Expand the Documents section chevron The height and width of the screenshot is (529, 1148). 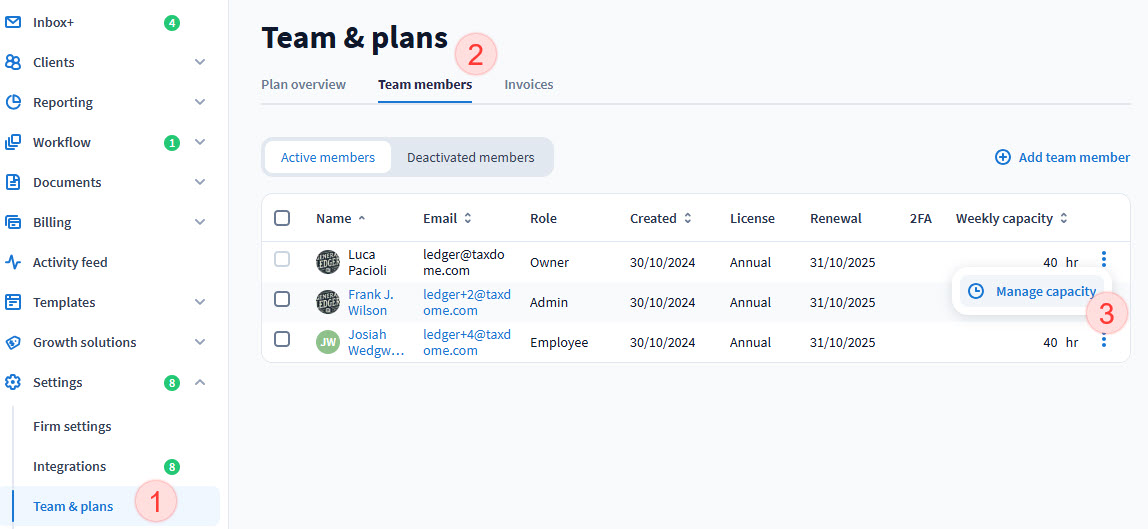pyautogui.click(x=200, y=182)
